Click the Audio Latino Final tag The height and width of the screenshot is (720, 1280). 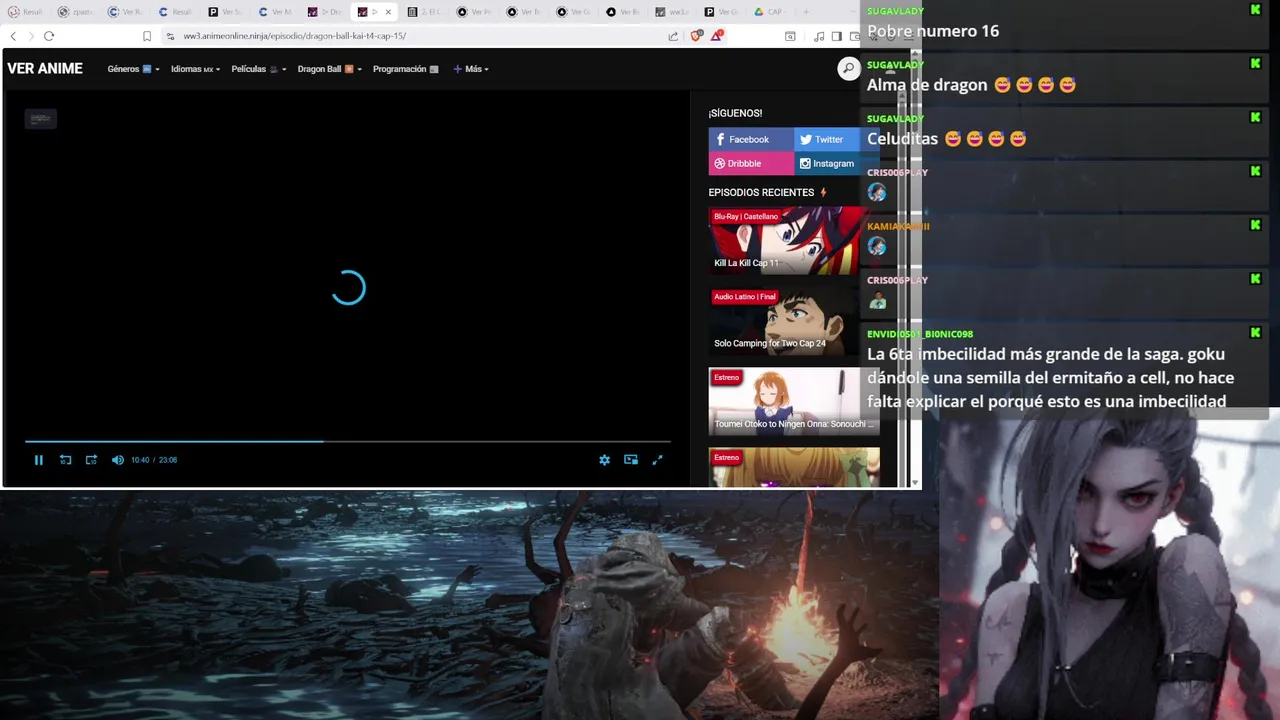click(745, 296)
